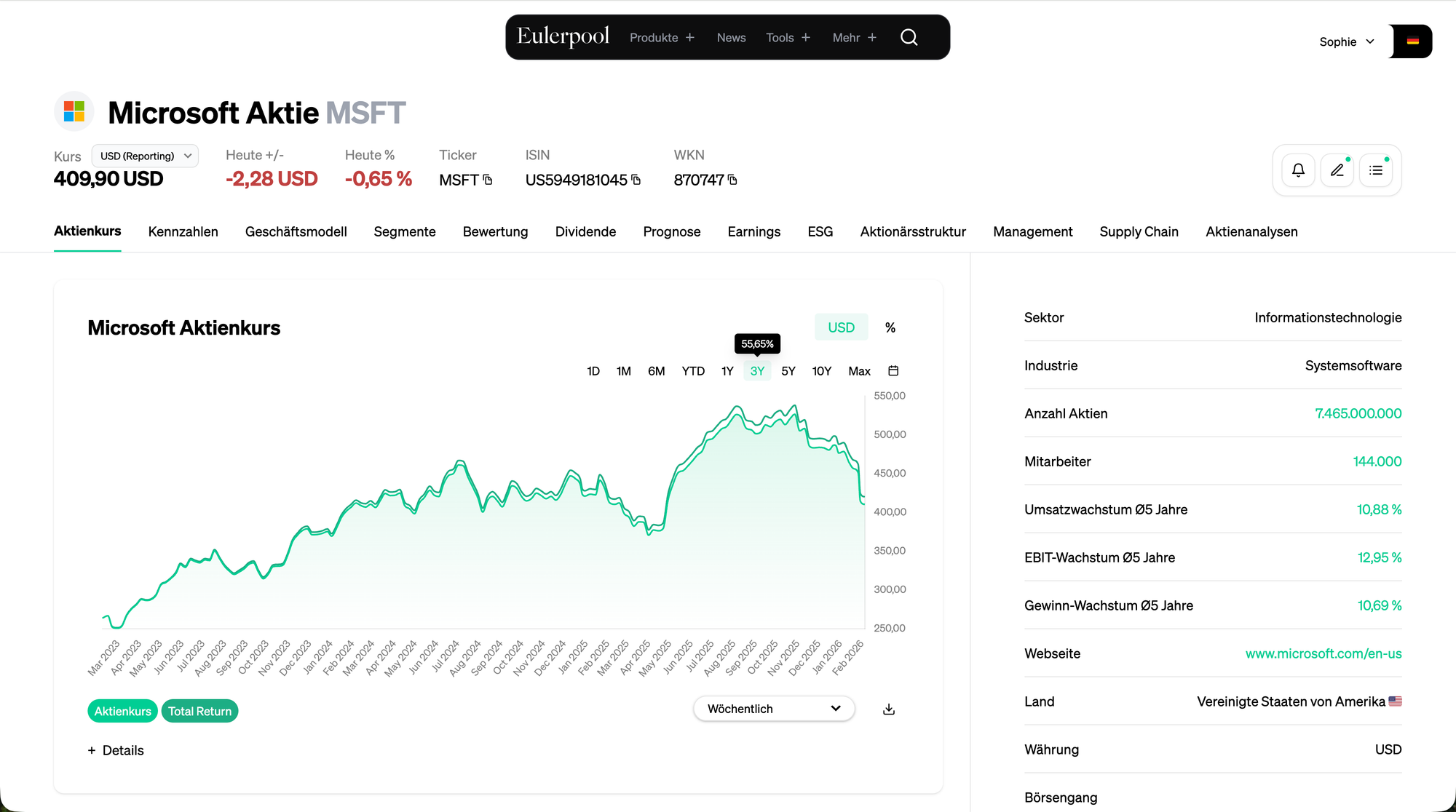Viewport: 1456px width, 812px height.
Task: Open the search magnifier in the navbar
Action: [909, 37]
